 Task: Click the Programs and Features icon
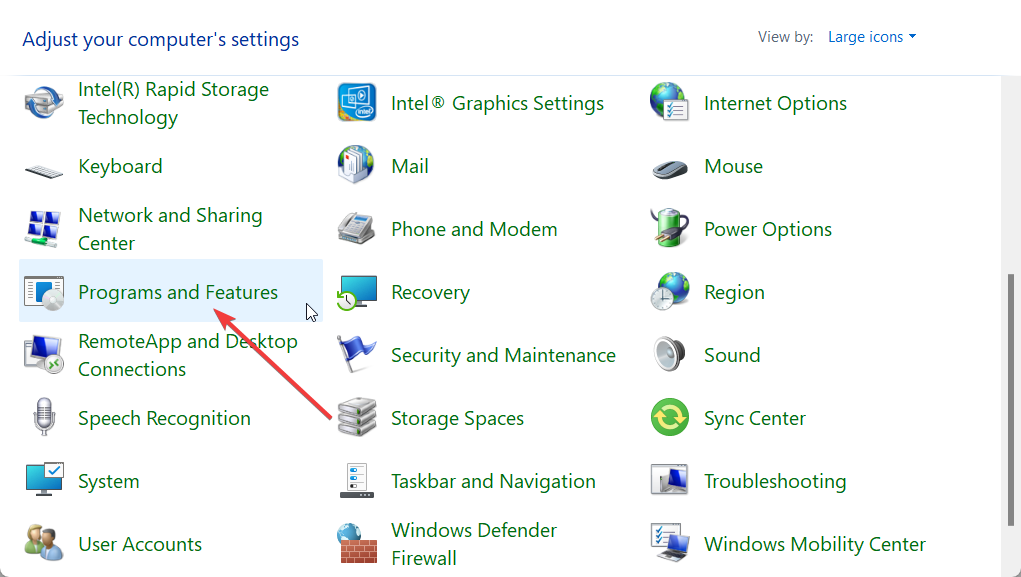(x=44, y=292)
